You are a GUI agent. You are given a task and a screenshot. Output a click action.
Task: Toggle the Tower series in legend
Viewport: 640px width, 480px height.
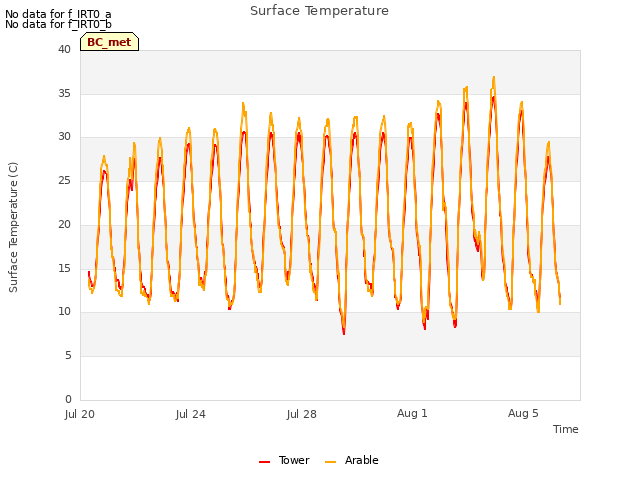click(x=284, y=460)
